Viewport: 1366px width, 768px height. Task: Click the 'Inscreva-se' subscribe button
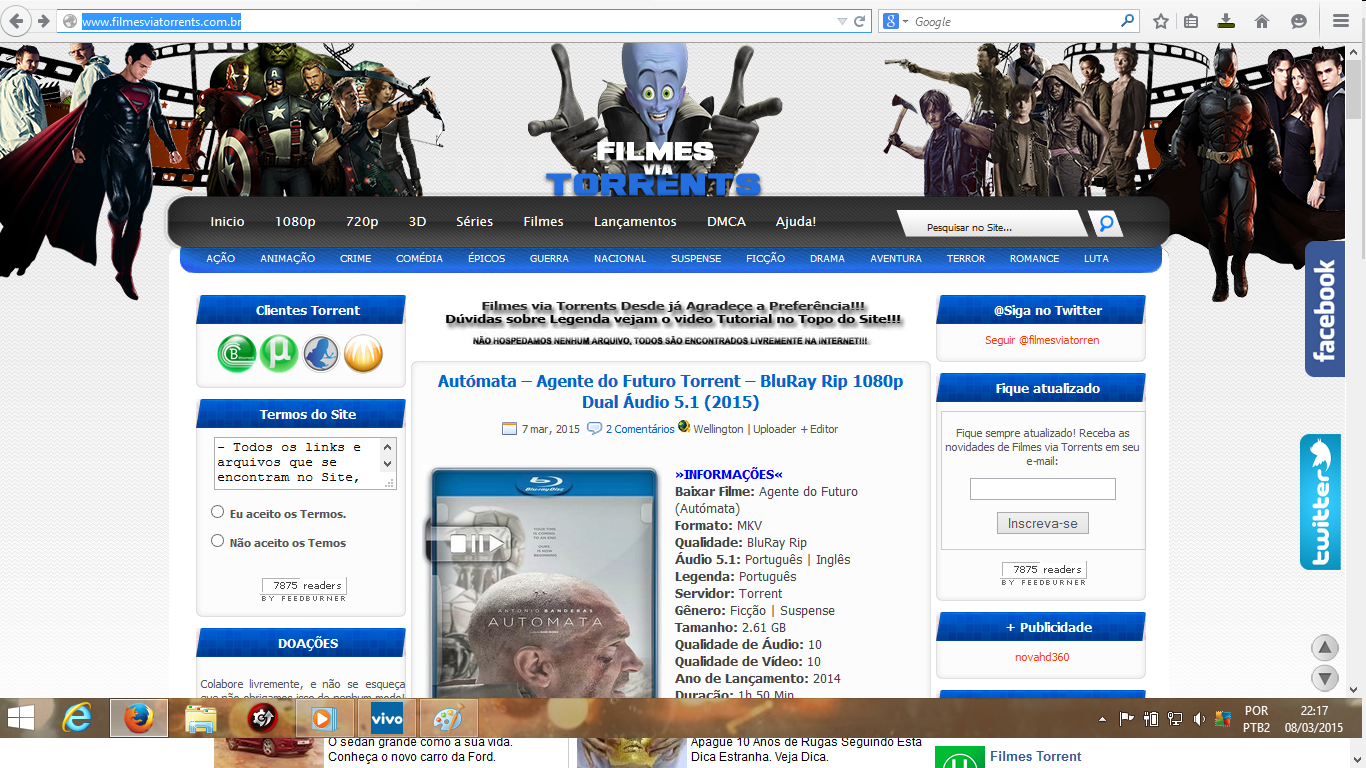tap(1042, 522)
